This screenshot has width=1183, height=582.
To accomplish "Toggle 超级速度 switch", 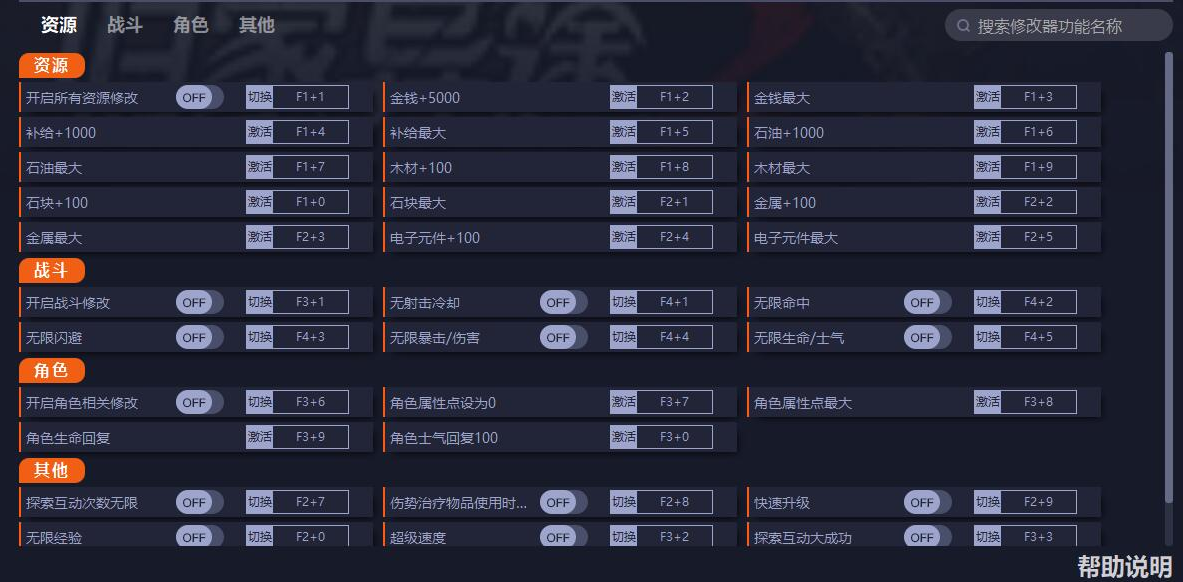I will pyautogui.click(x=563, y=537).
